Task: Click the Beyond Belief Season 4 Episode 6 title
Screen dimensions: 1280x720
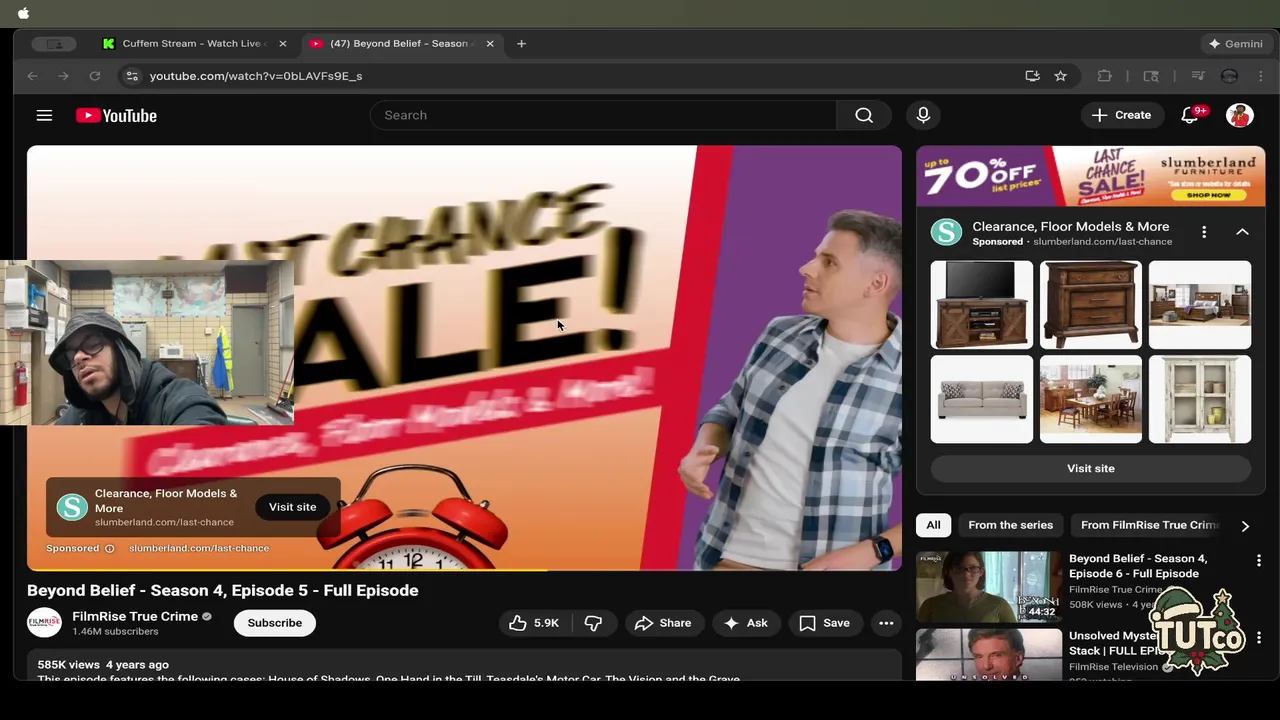Action: click(x=1138, y=566)
